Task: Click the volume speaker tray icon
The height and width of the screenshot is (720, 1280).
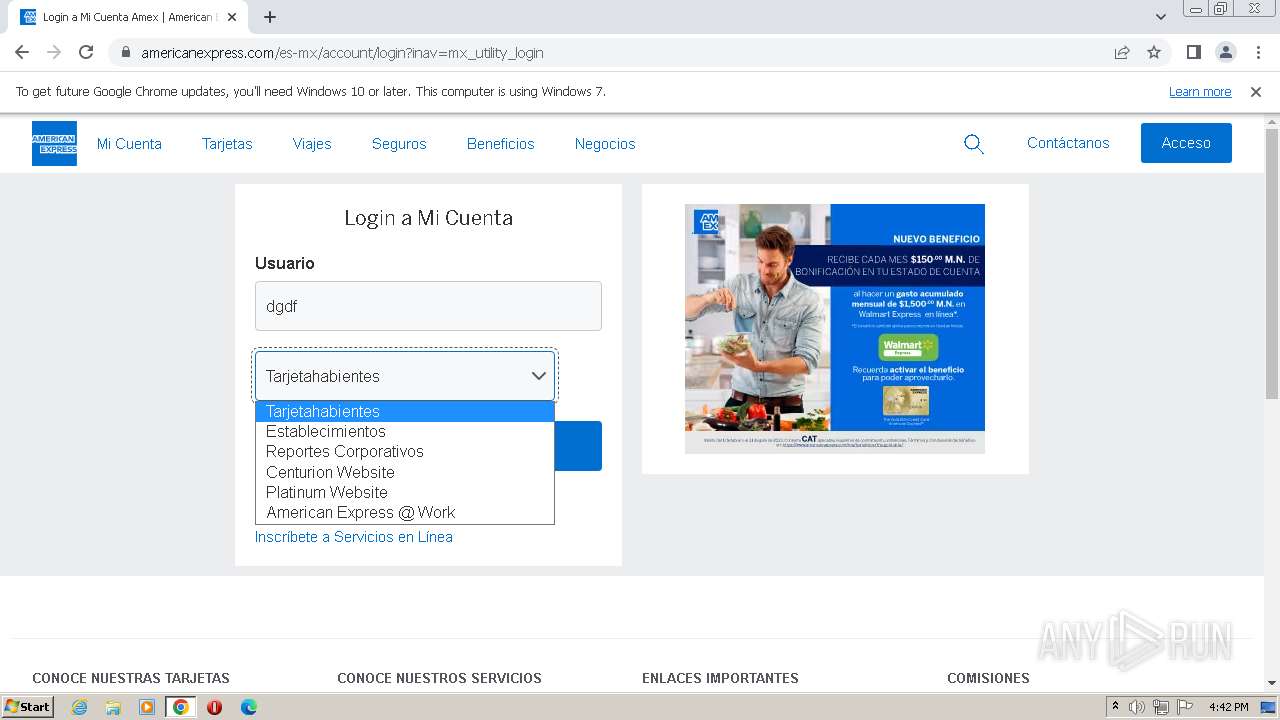Action: 1137,707
